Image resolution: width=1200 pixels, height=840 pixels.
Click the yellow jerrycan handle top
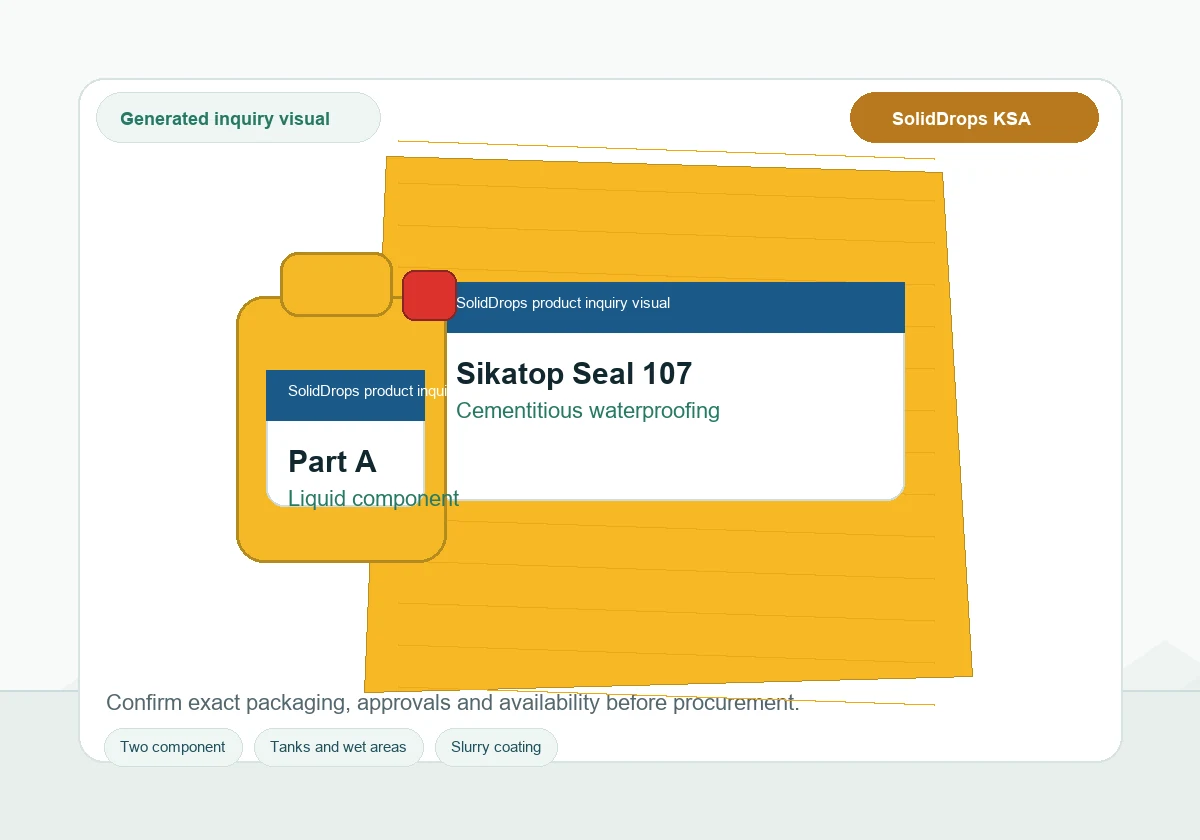coord(336,284)
